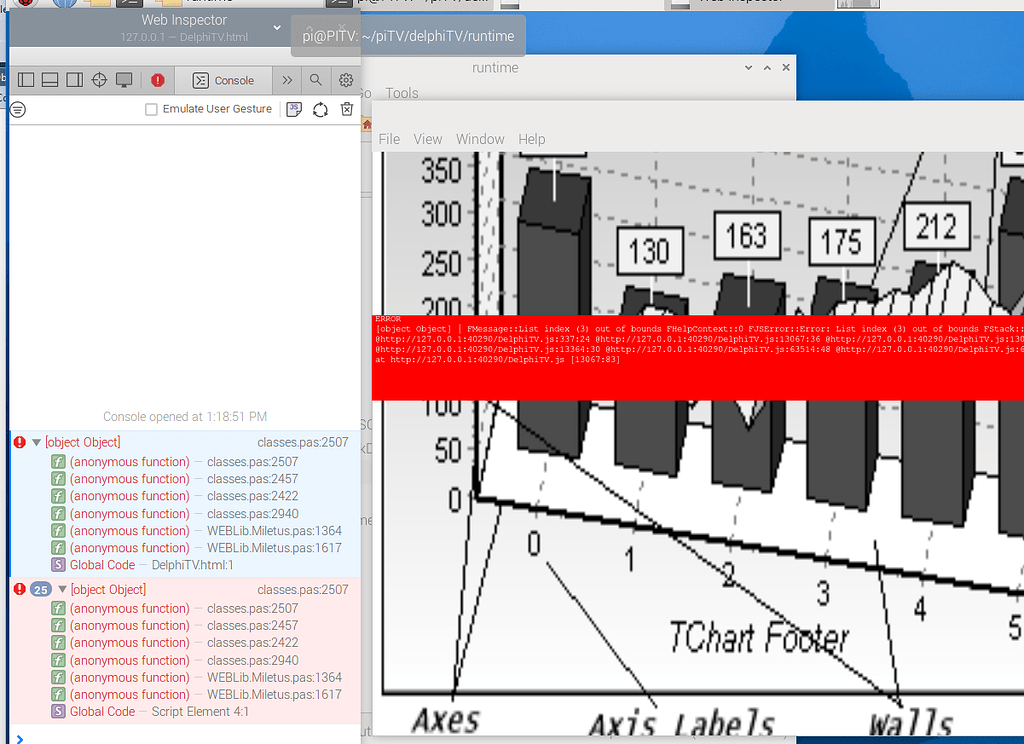The width and height of the screenshot is (1024, 744).
Task: Open the File menu in the runtime window
Action: pyautogui.click(x=389, y=139)
